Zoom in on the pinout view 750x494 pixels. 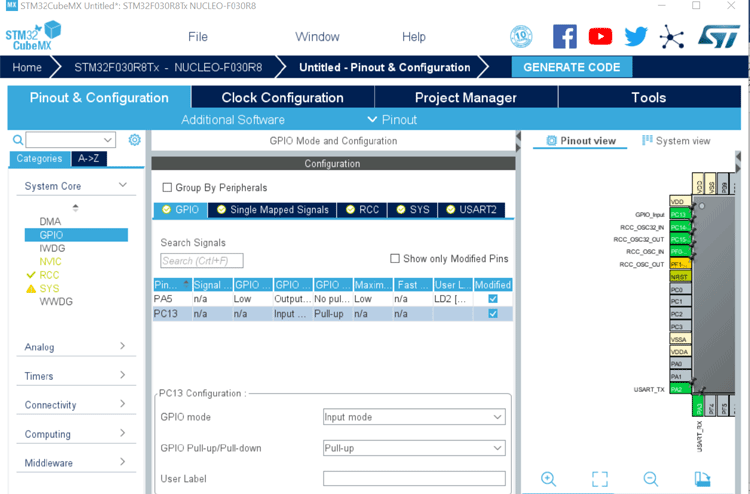coord(548,479)
